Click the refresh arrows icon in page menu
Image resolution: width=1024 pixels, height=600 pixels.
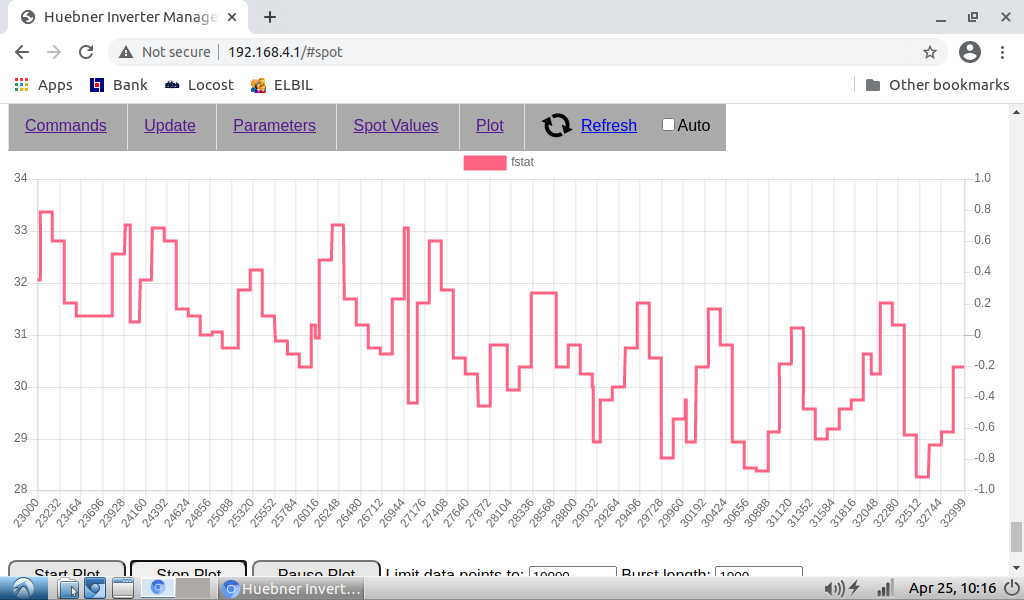click(x=557, y=125)
